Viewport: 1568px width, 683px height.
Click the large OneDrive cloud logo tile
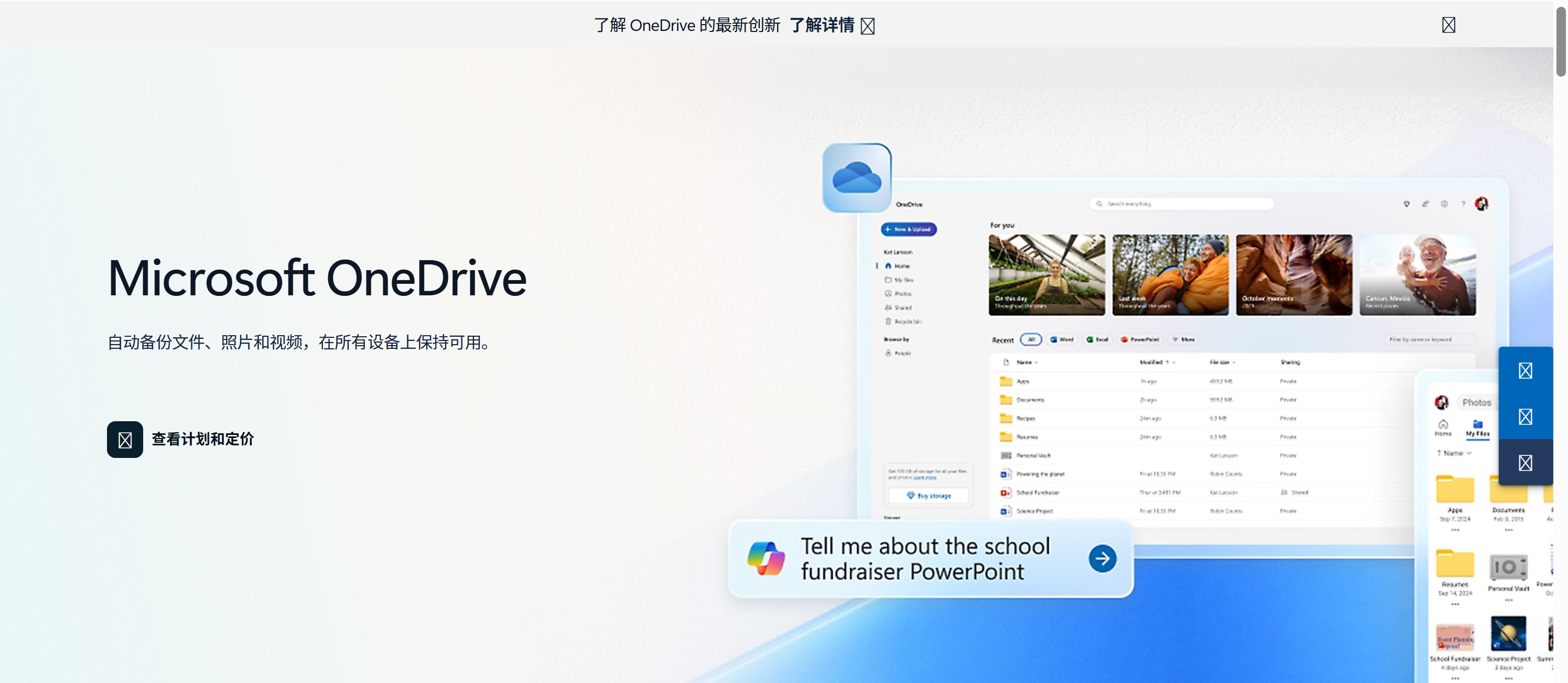click(x=856, y=178)
